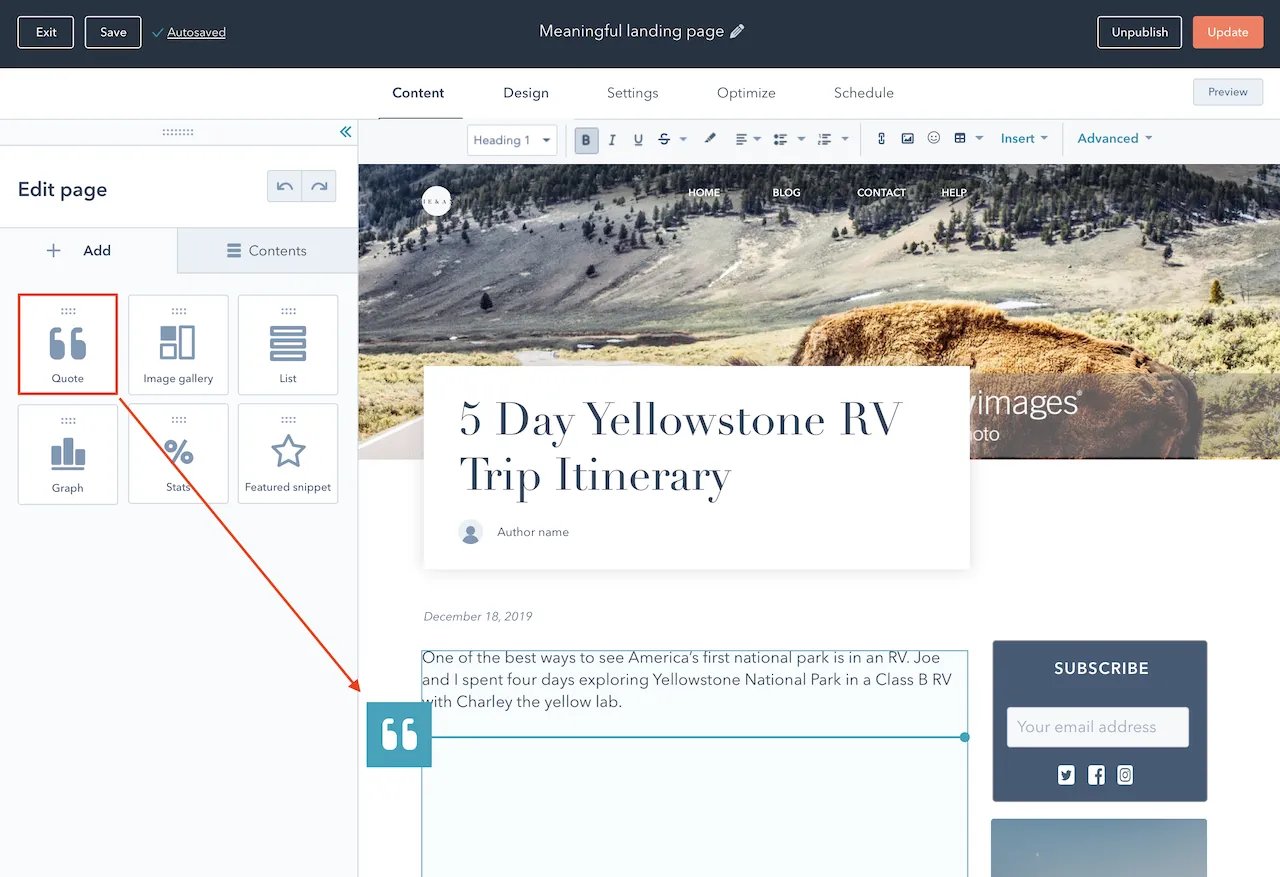Toggle bold formatting
Screen dimensions: 1280x877
pos(587,140)
